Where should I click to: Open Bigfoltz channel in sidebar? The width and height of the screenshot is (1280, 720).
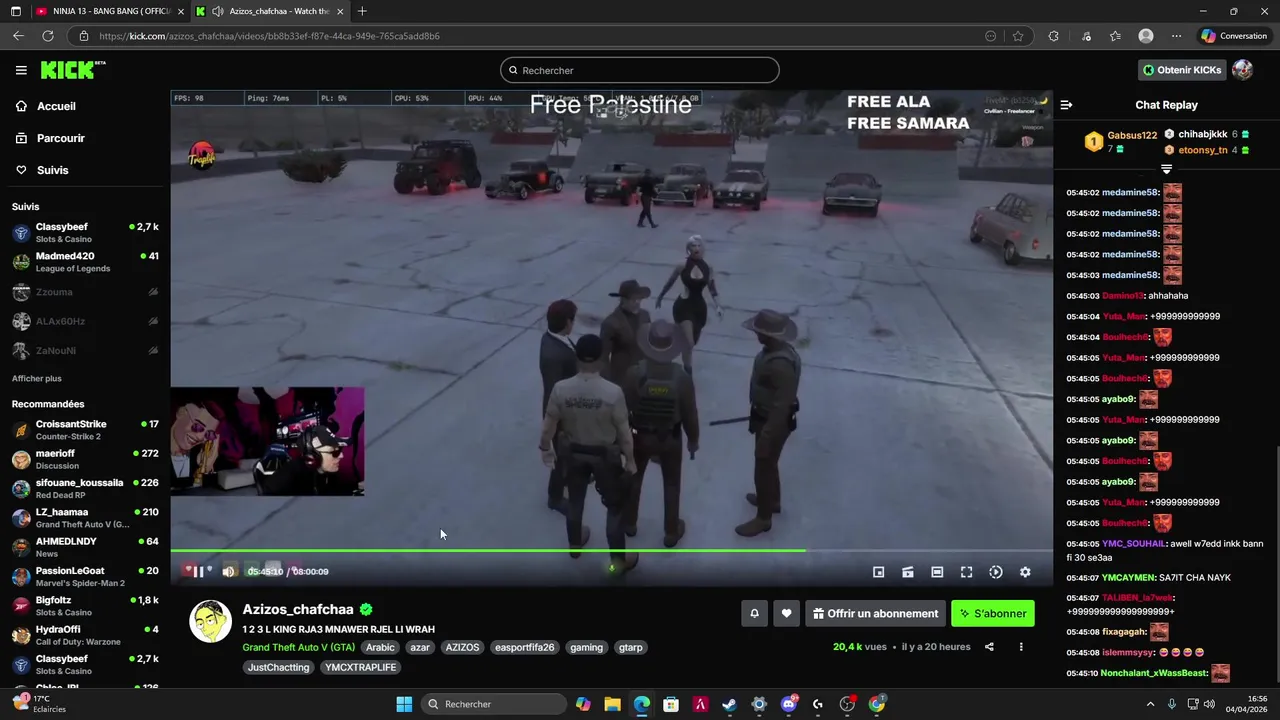pyautogui.click(x=85, y=606)
